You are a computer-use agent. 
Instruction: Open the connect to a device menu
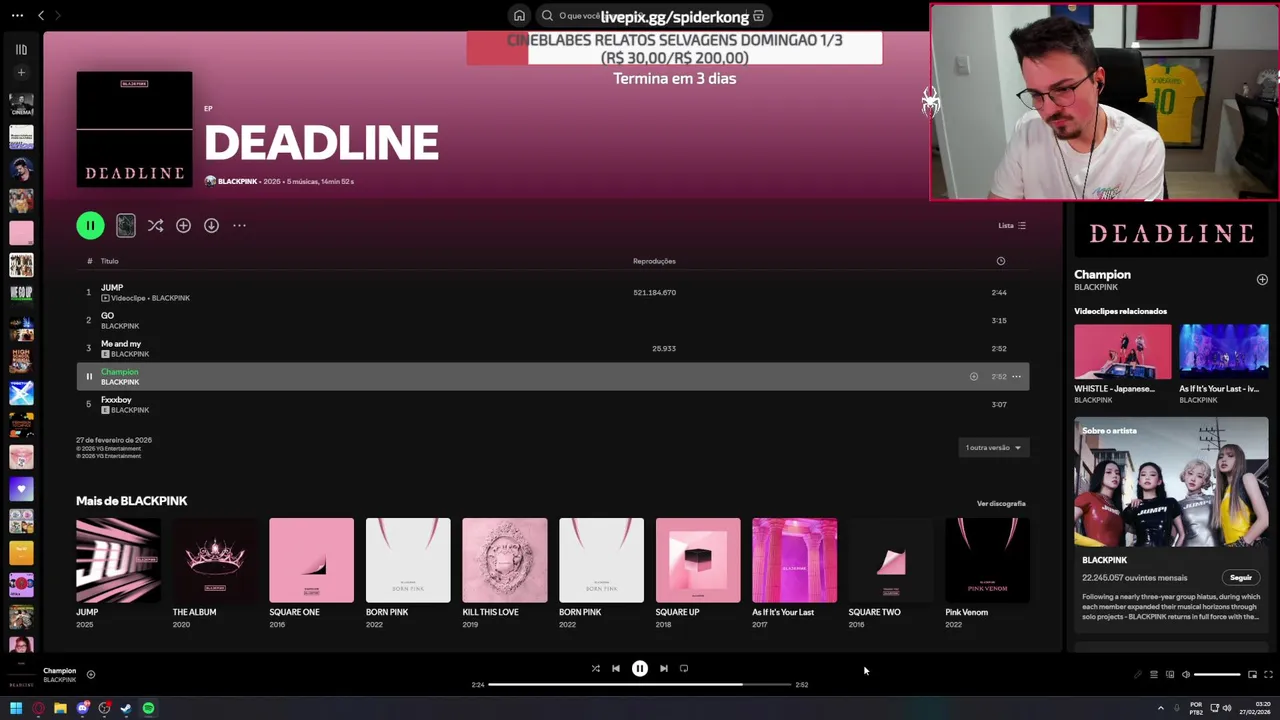tap(1170, 675)
